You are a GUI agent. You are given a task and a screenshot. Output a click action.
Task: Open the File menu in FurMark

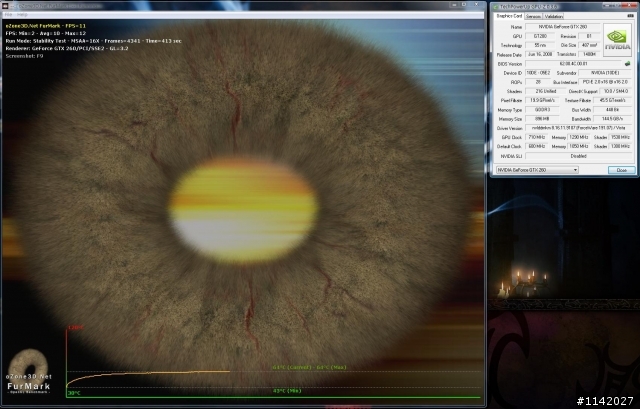point(8,15)
